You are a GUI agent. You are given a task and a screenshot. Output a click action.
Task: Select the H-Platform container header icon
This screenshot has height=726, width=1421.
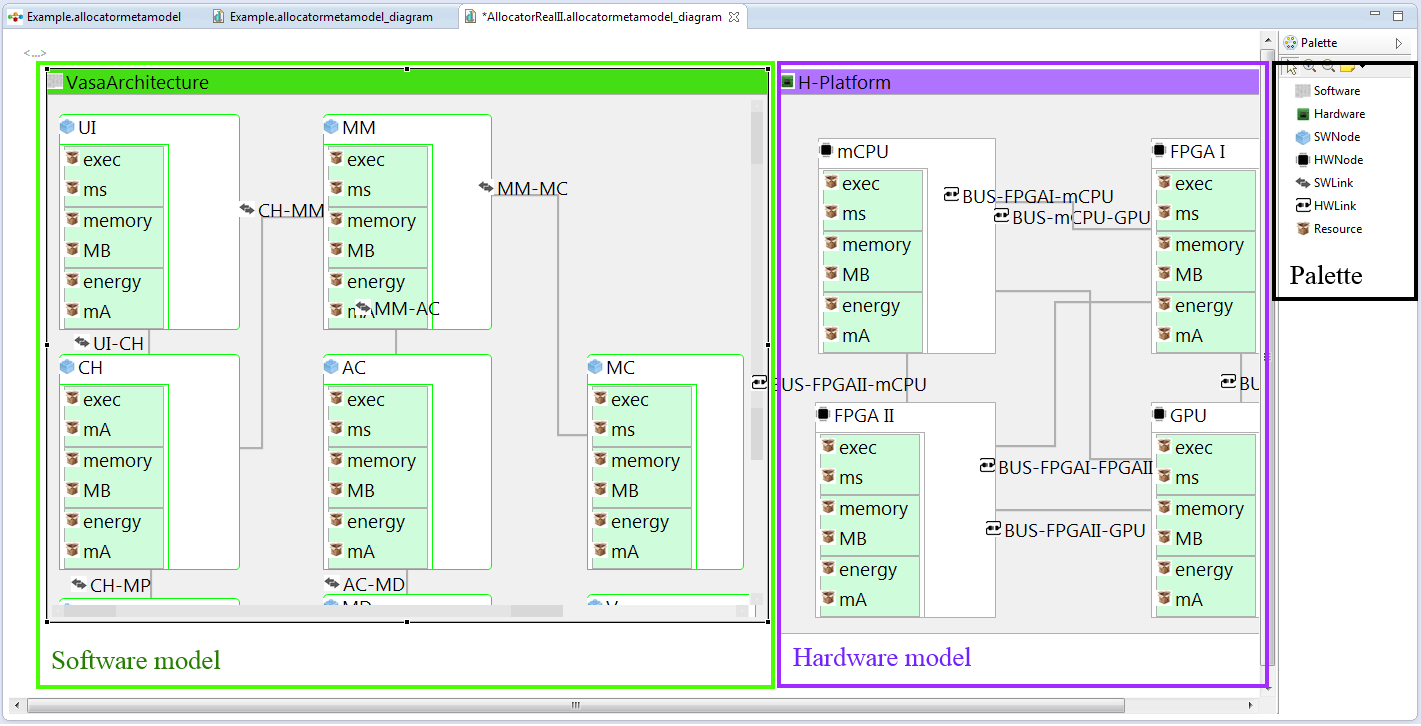(x=787, y=82)
